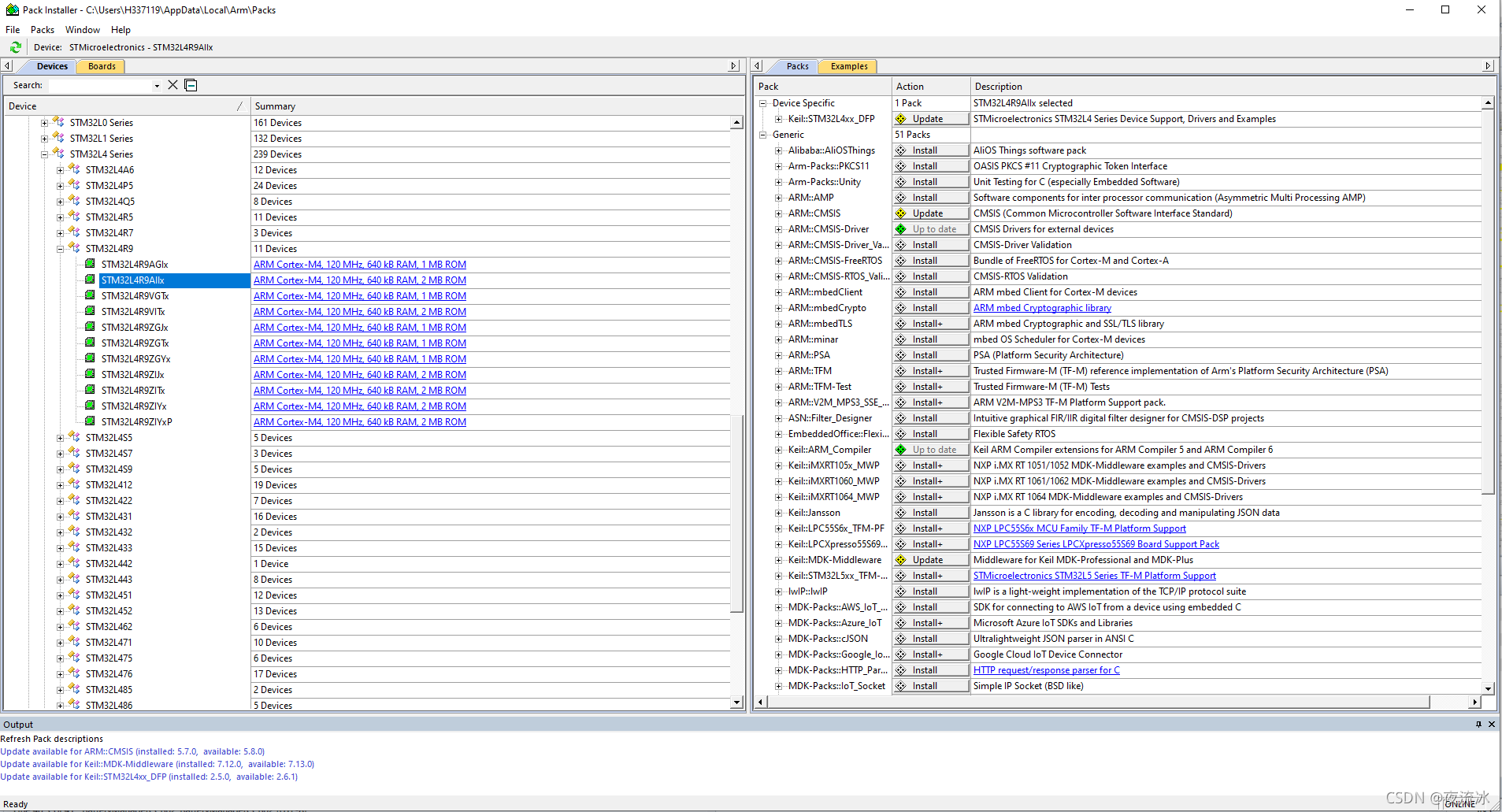Click Install+ for ARM::mbedTLS

click(x=930, y=324)
